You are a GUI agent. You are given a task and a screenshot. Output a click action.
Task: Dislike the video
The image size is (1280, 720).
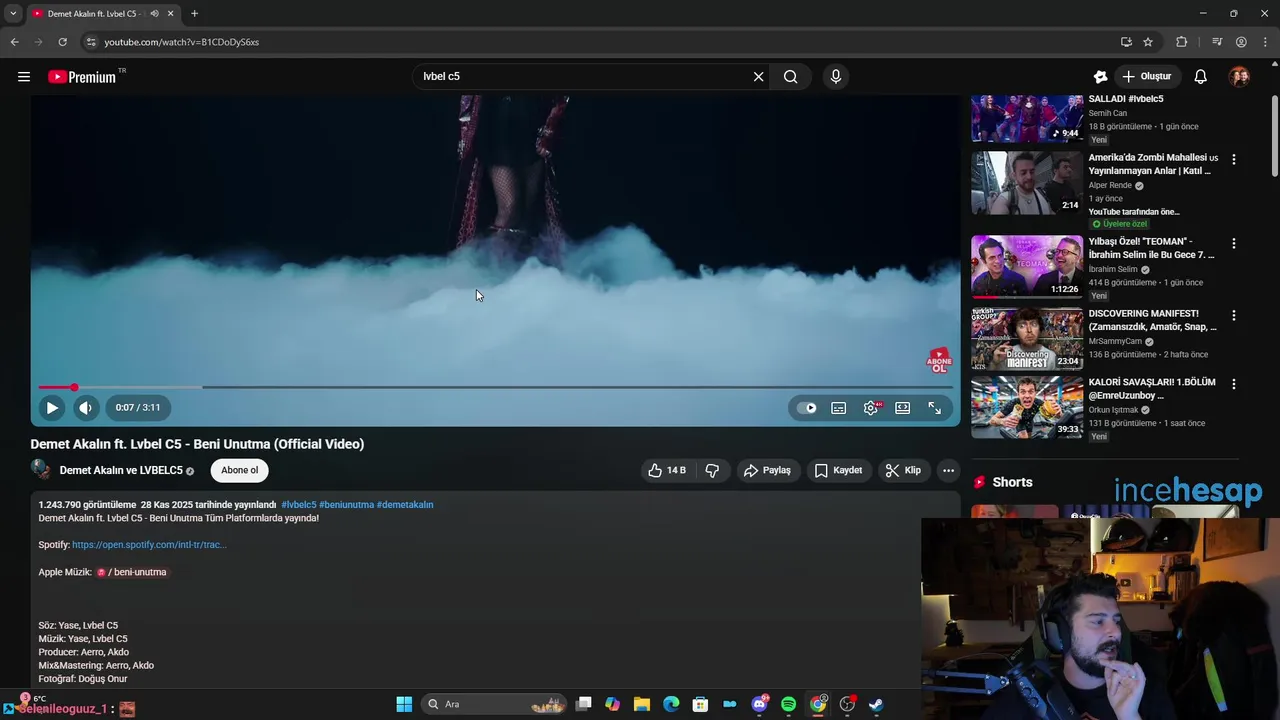712,470
